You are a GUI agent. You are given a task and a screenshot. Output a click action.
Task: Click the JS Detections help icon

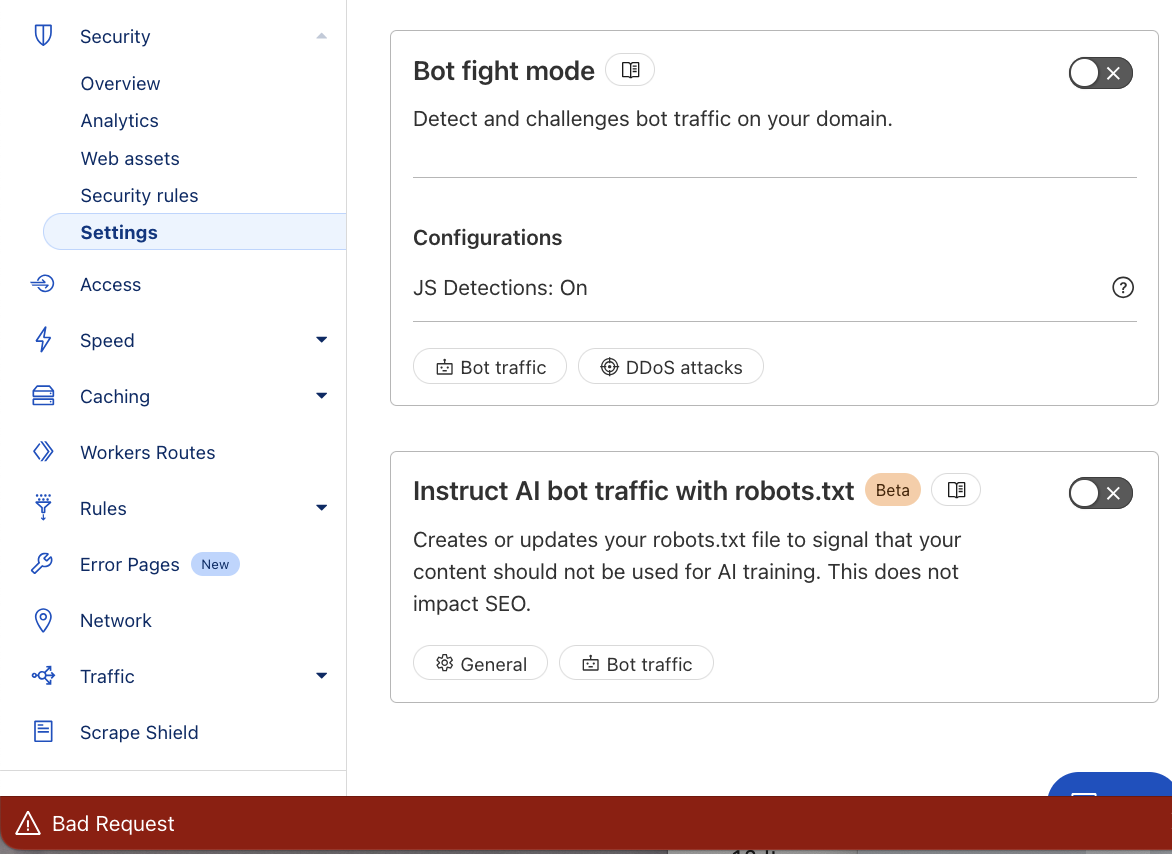[1123, 287]
